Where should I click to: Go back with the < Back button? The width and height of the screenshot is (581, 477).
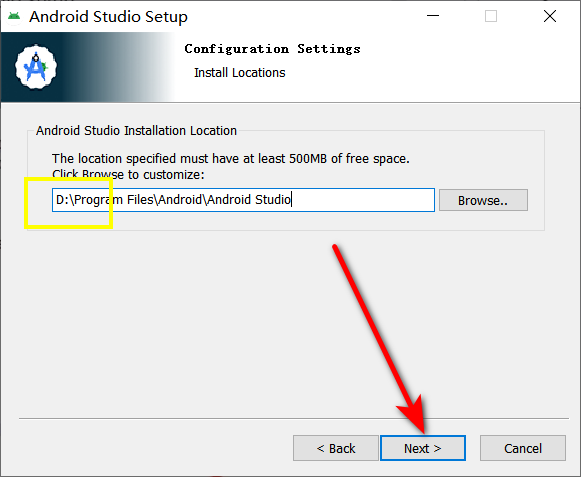(x=336, y=448)
